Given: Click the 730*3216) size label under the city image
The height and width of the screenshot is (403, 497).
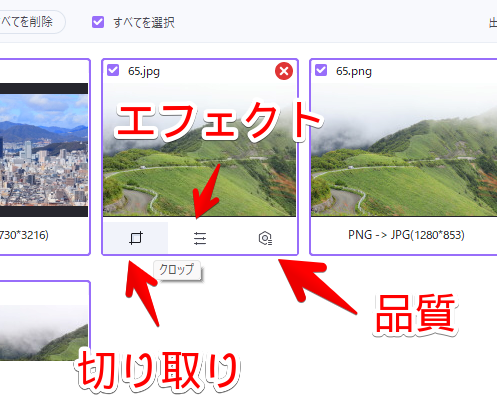Looking at the screenshot, I should pyautogui.click(x=24, y=235).
